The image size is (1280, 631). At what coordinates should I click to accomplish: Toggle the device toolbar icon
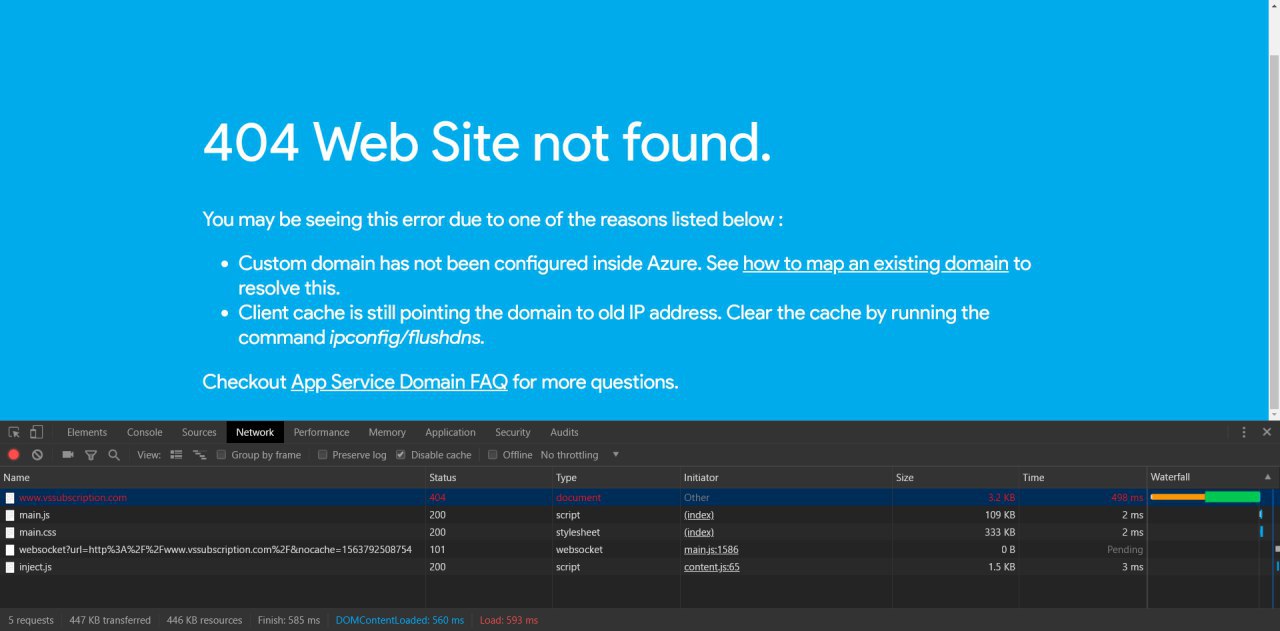(x=36, y=432)
